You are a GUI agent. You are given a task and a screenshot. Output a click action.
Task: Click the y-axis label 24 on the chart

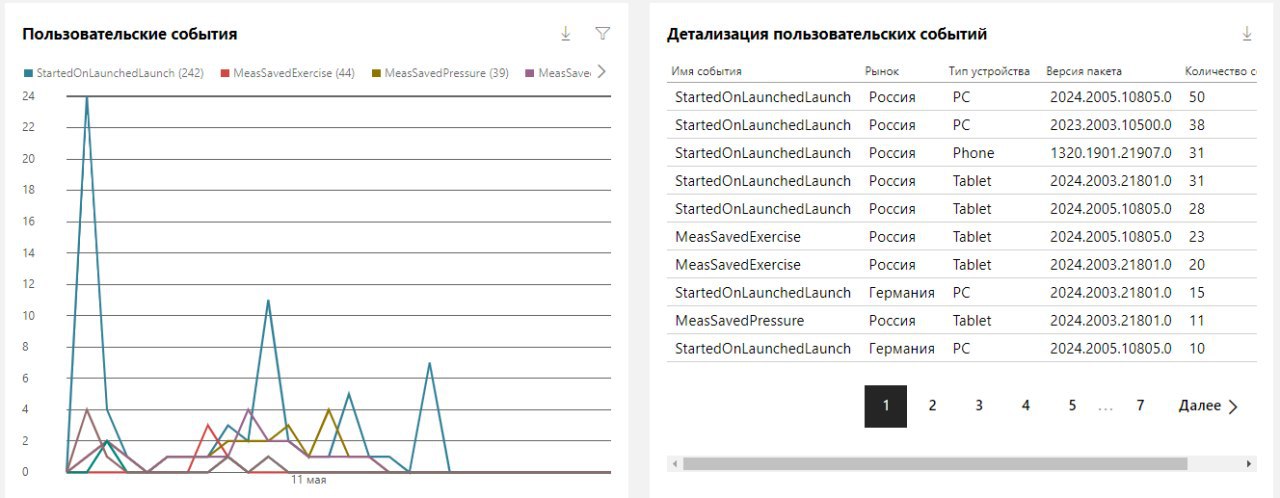pyautogui.click(x=28, y=96)
